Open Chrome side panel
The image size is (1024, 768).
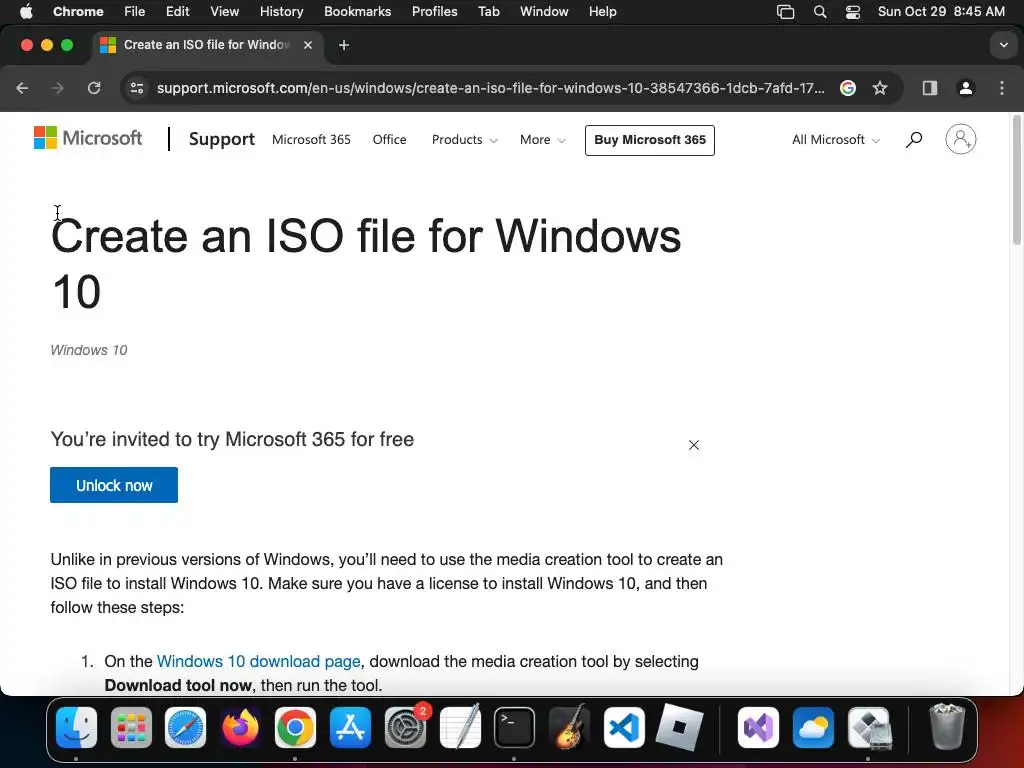930,88
